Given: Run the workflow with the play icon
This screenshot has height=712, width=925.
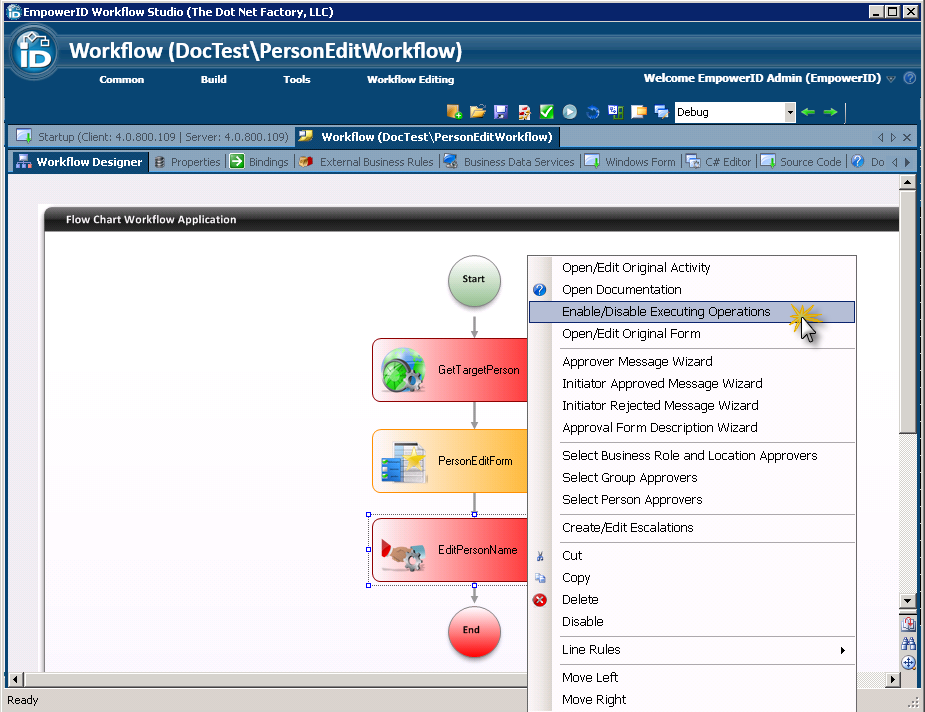Looking at the screenshot, I should (x=570, y=113).
